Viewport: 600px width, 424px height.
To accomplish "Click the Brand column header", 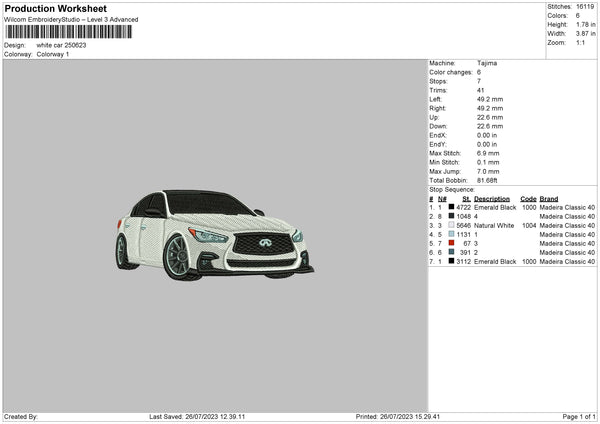I will (x=548, y=198).
